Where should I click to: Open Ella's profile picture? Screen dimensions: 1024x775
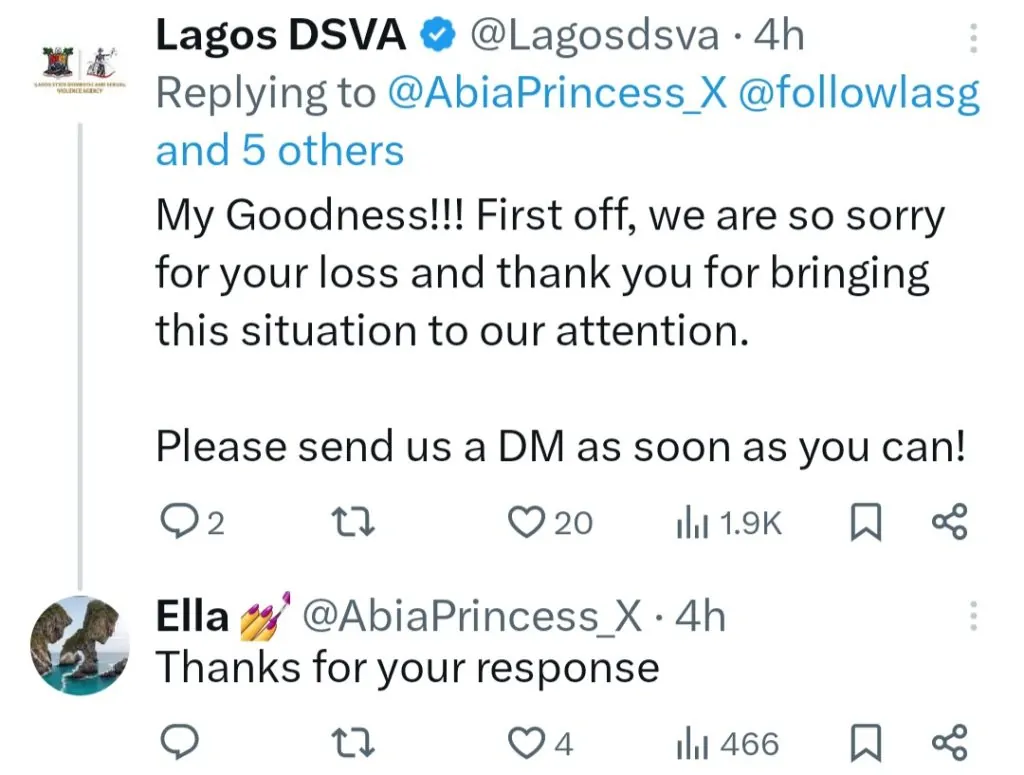[78, 646]
